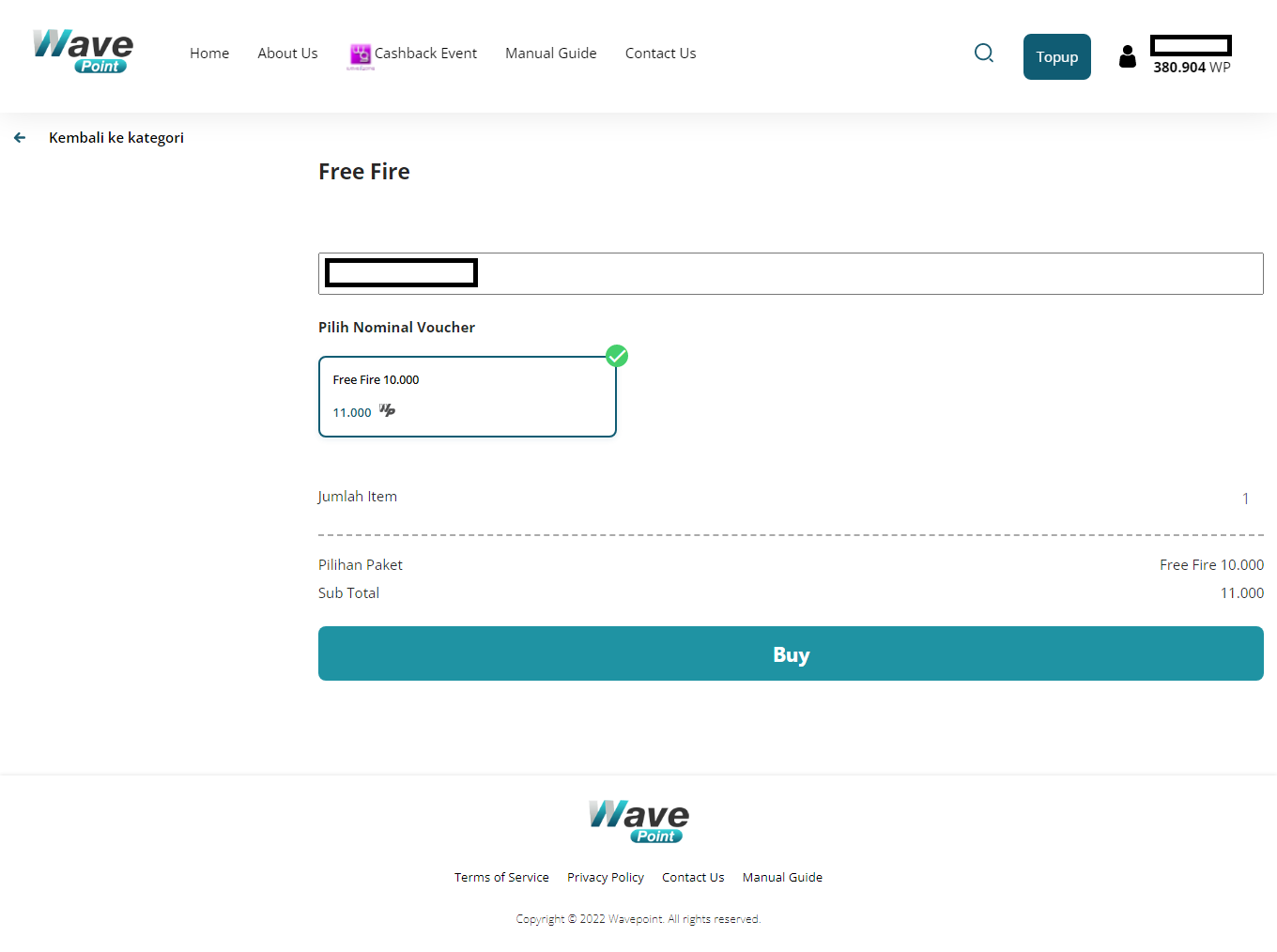Open the About Us page
Image resolution: width=1277 pixels, height=952 pixels.
point(287,54)
